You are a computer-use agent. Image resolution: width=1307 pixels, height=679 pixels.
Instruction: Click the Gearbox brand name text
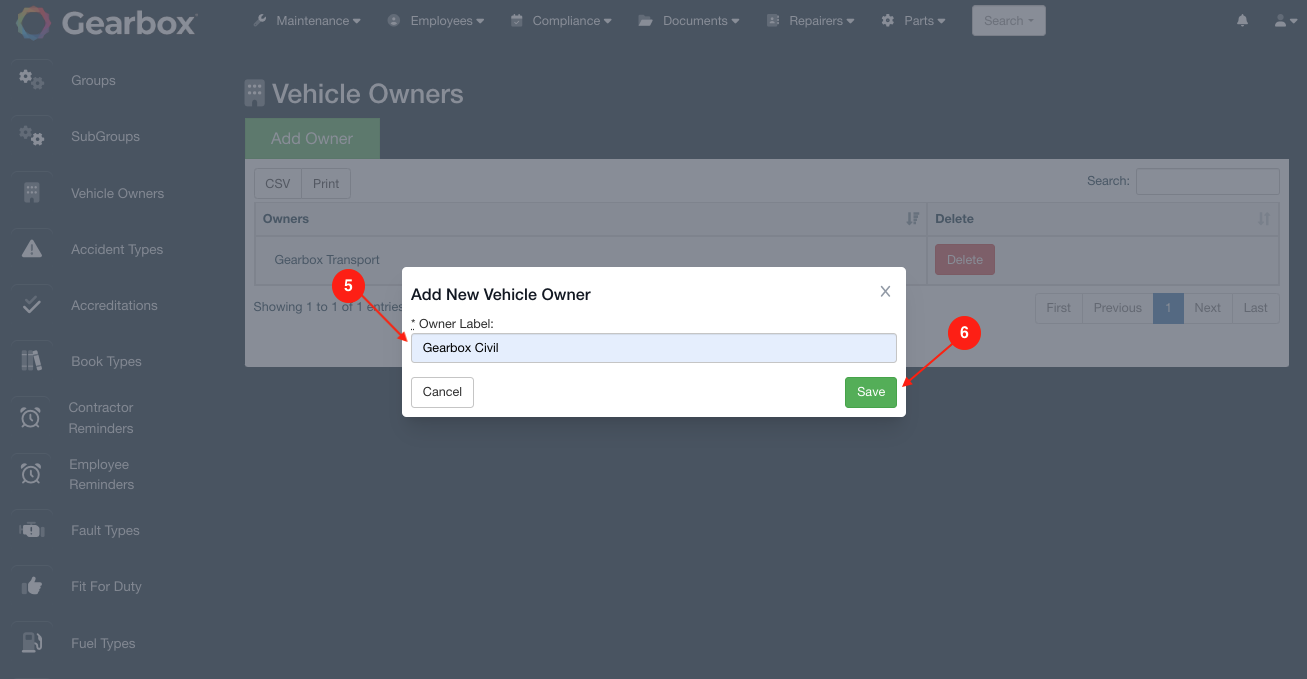pos(129,22)
